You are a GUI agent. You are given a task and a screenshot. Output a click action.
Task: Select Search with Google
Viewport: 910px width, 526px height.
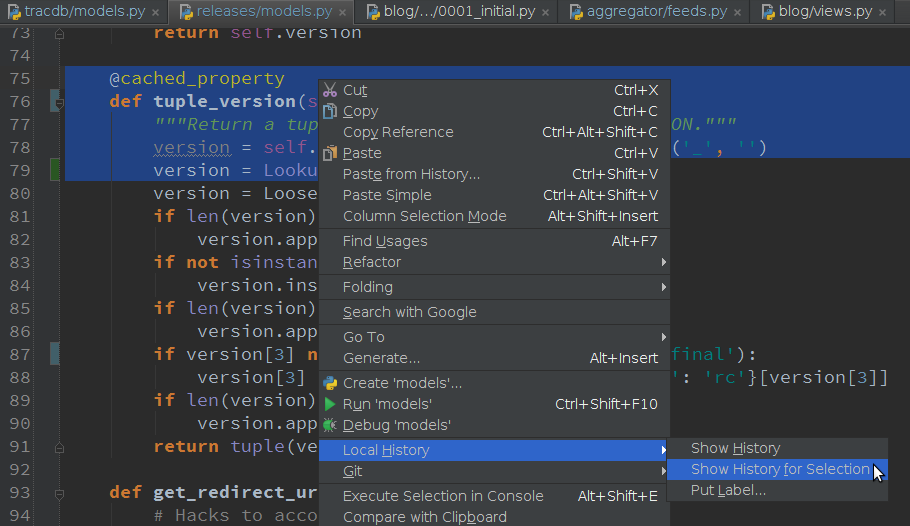(x=494, y=312)
